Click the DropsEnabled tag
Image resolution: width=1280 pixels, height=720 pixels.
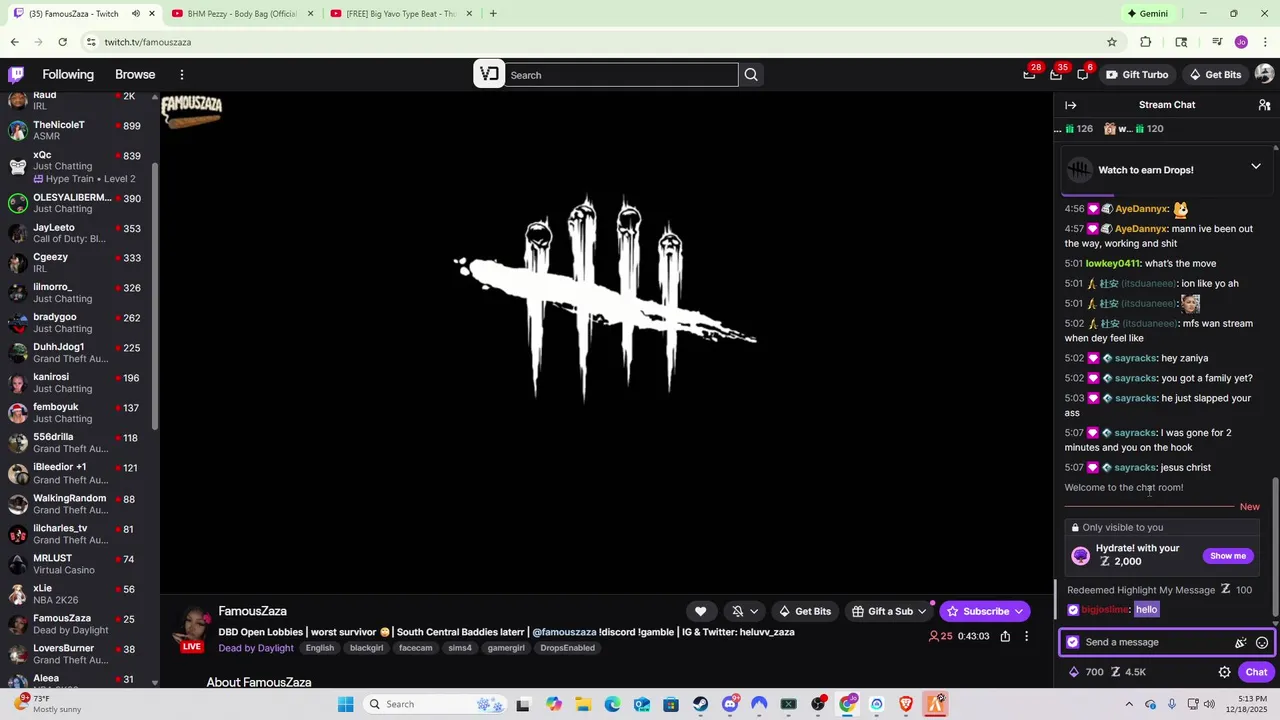(568, 648)
